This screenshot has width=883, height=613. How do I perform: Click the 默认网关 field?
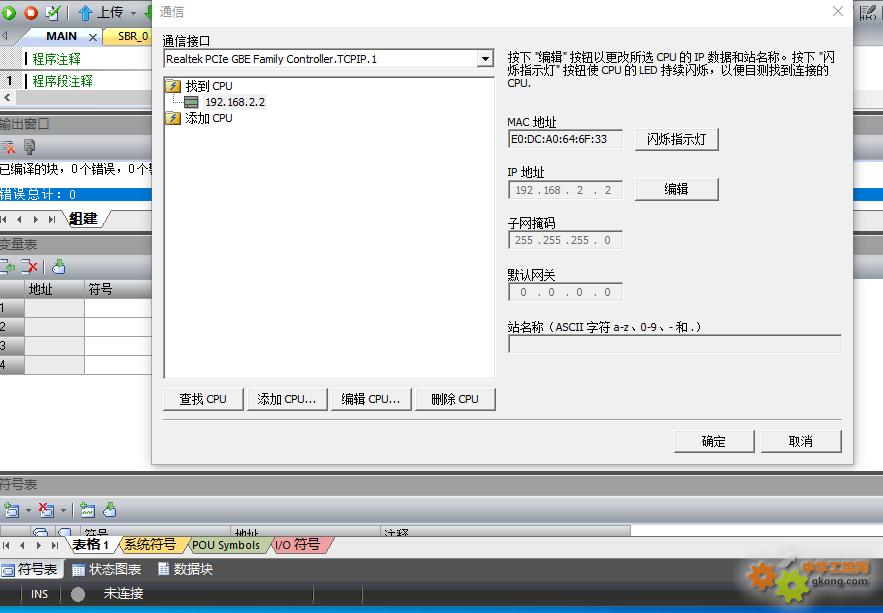pyautogui.click(x=565, y=292)
